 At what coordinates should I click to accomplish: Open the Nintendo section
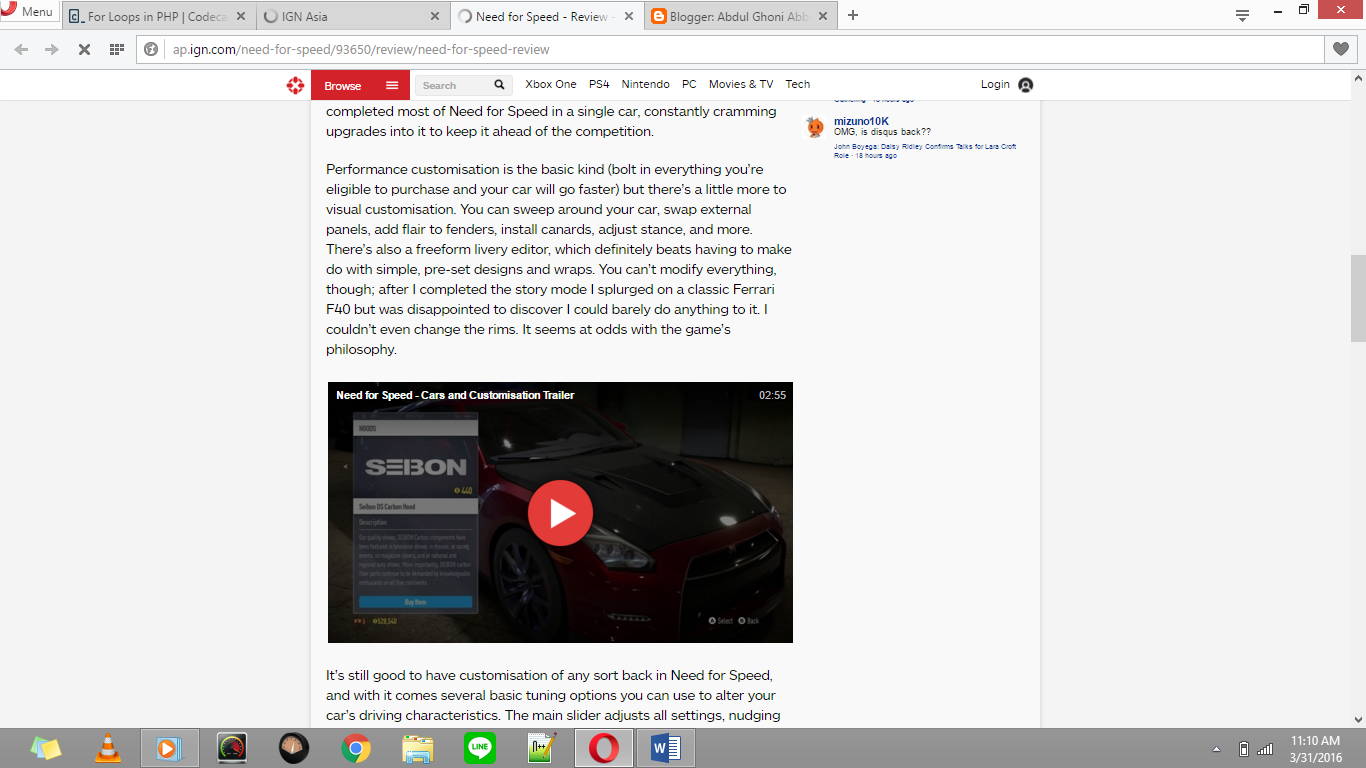click(x=646, y=84)
